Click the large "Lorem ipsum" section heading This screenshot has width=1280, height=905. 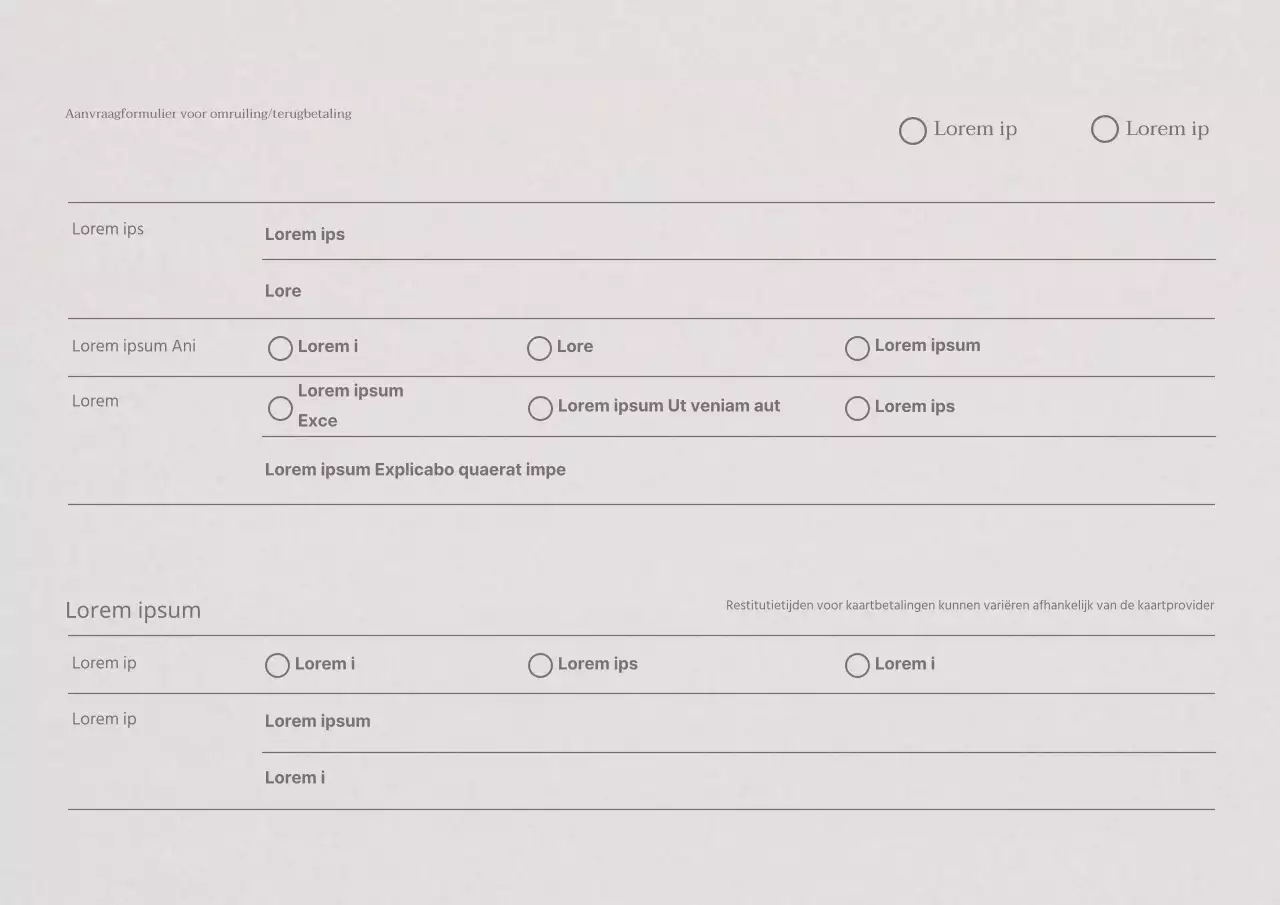133,610
